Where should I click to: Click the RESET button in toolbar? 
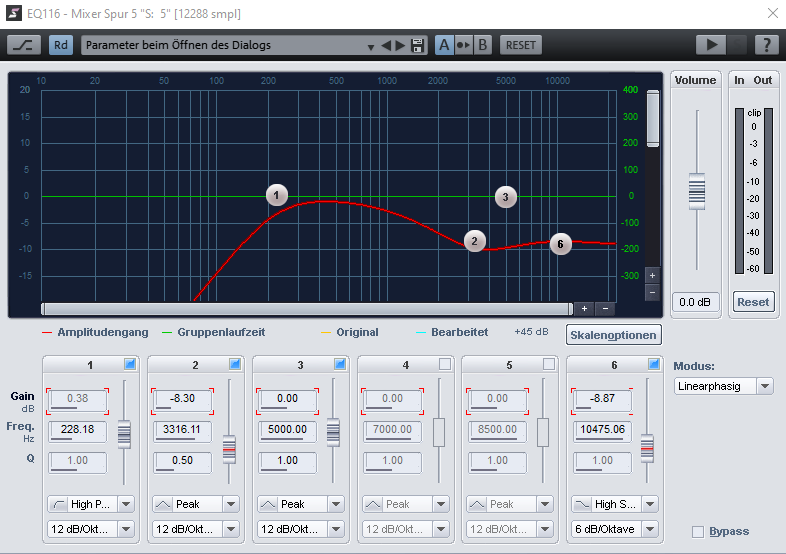[520, 45]
